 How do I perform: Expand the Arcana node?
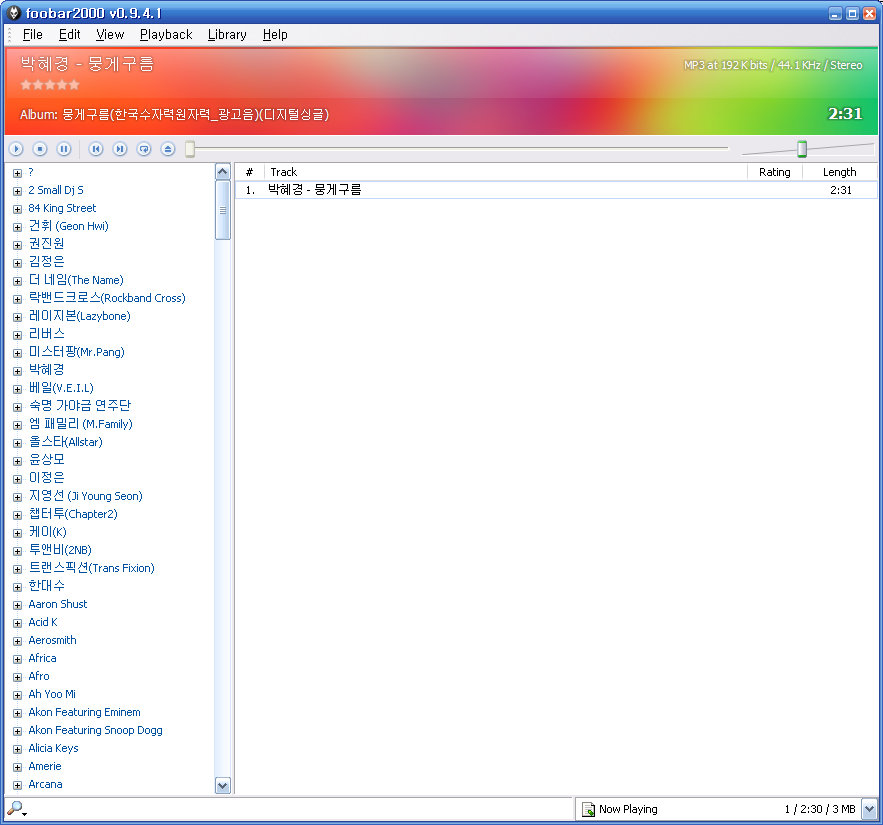(17, 785)
